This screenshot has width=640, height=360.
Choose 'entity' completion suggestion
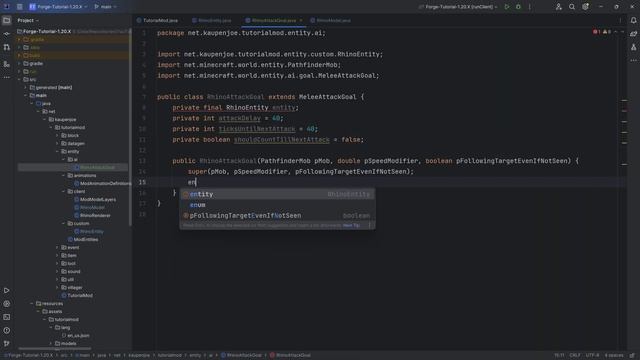tap(278, 194)
